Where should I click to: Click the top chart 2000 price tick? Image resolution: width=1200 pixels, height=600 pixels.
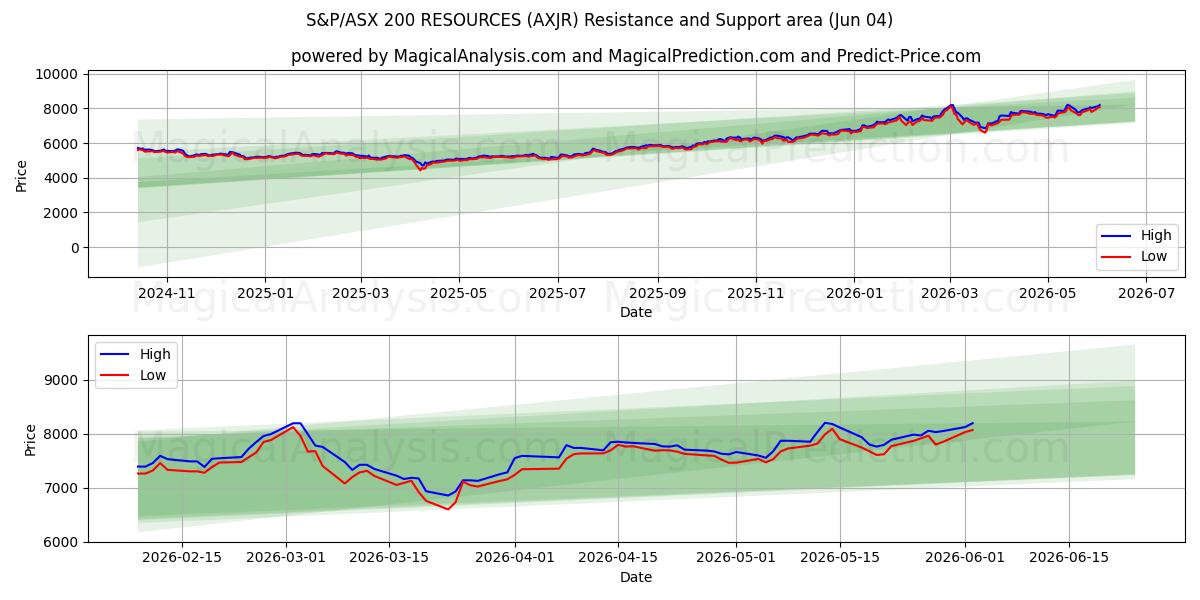62,213
